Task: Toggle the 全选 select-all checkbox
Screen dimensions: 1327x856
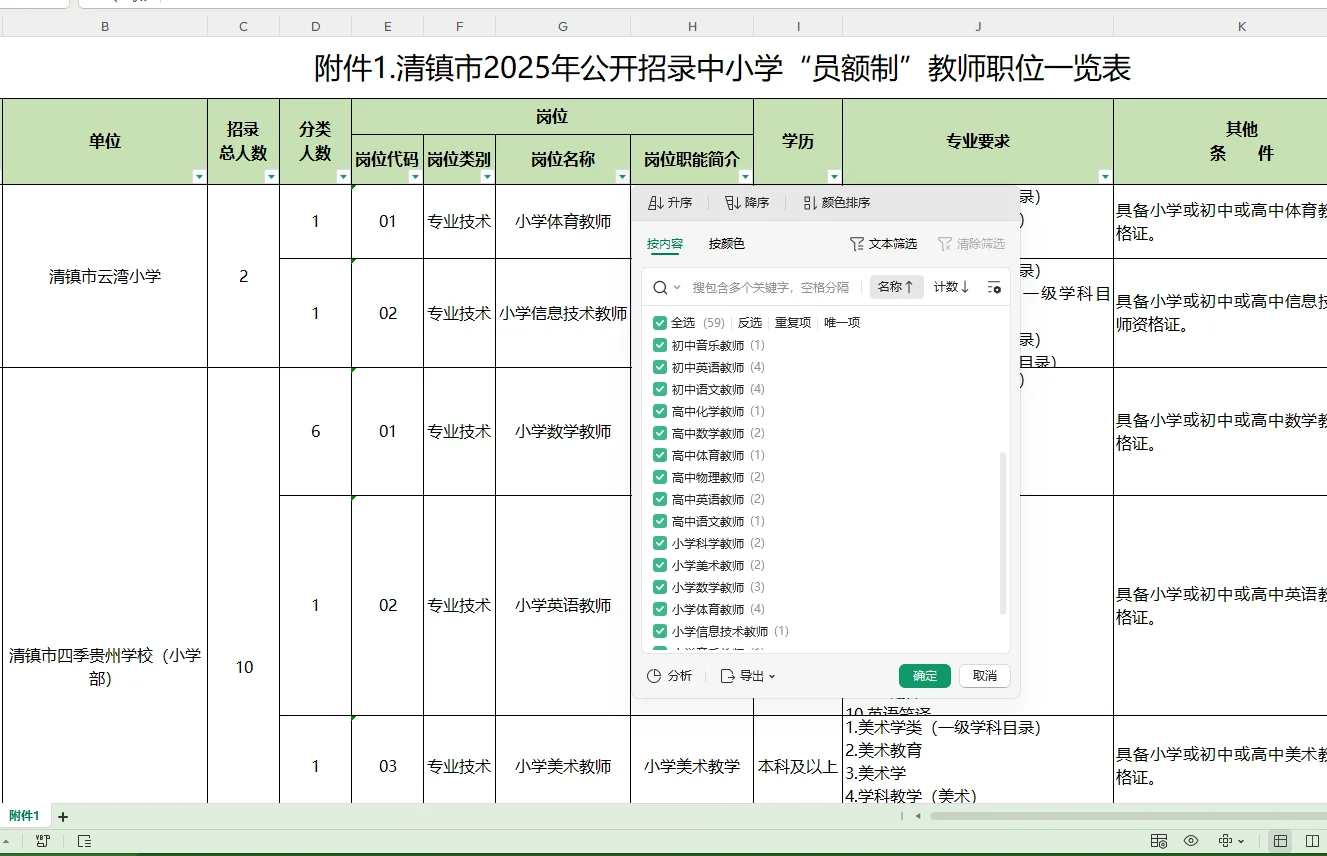Action: [x=660, y=323]
